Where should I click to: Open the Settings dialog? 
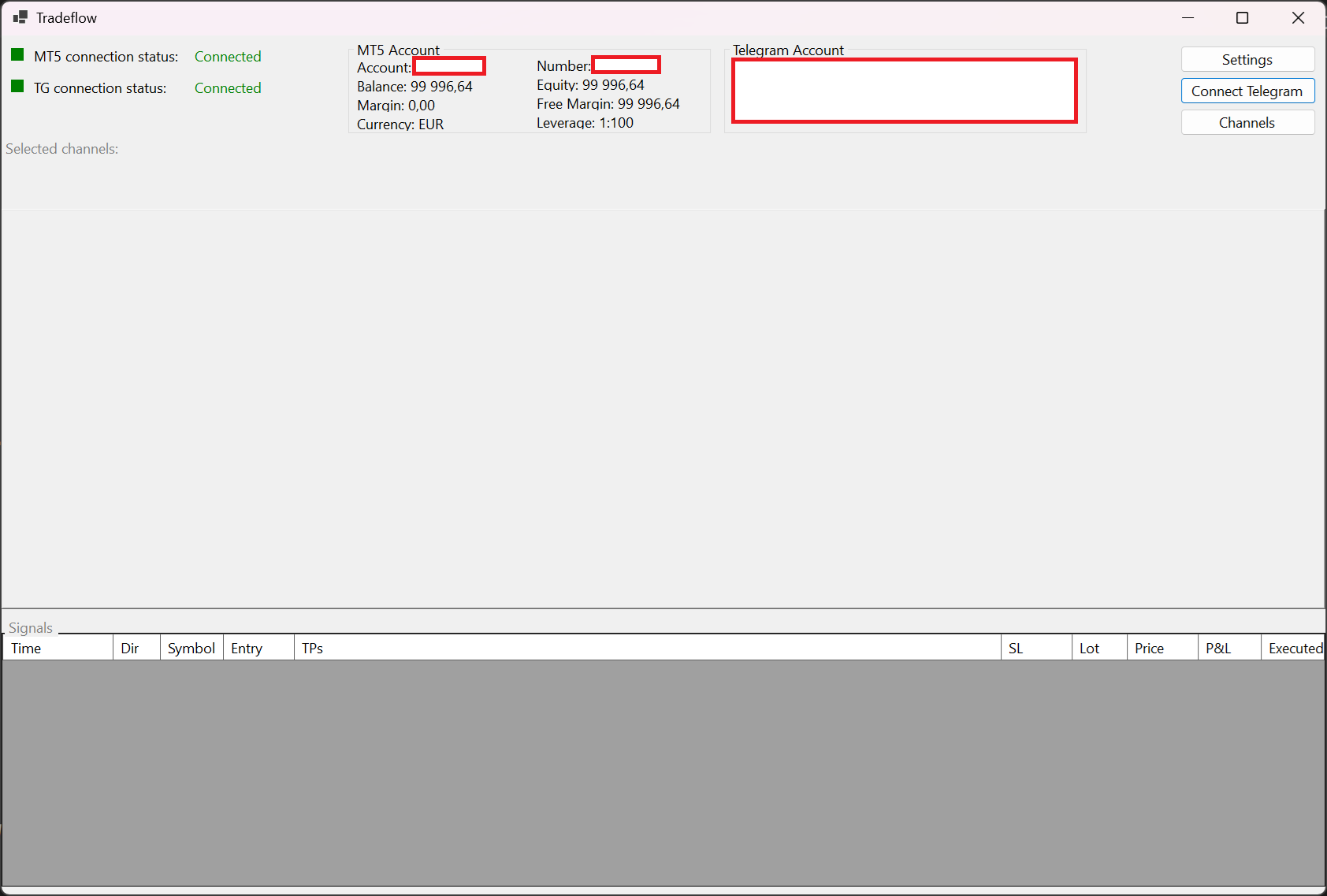pyautogui.click(x=1247, y=60)
